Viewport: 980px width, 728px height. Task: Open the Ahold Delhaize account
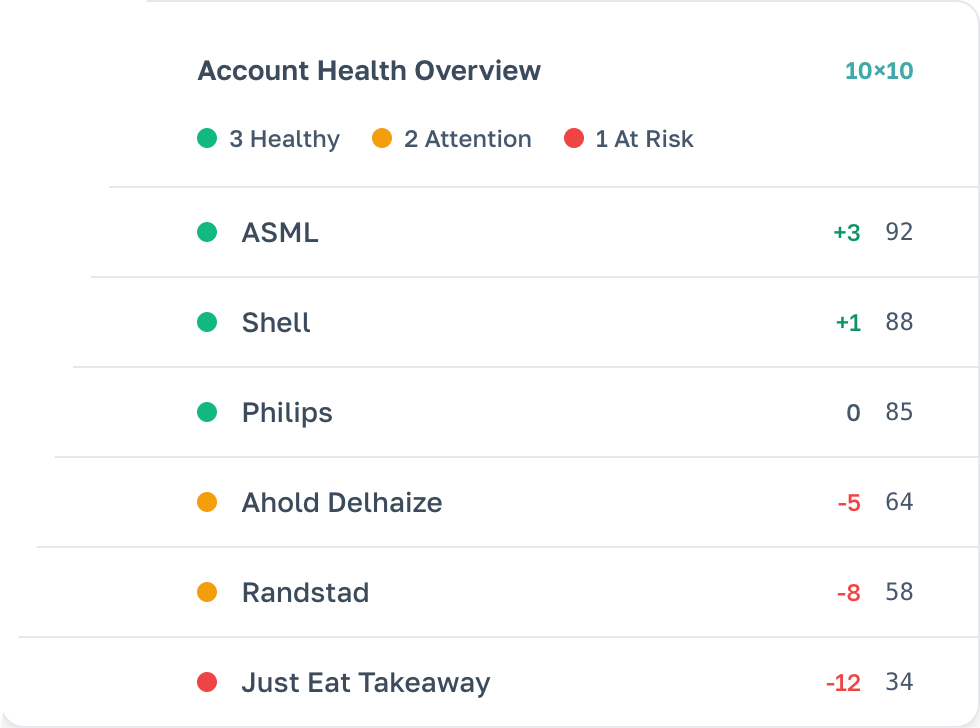pos(342,502)
